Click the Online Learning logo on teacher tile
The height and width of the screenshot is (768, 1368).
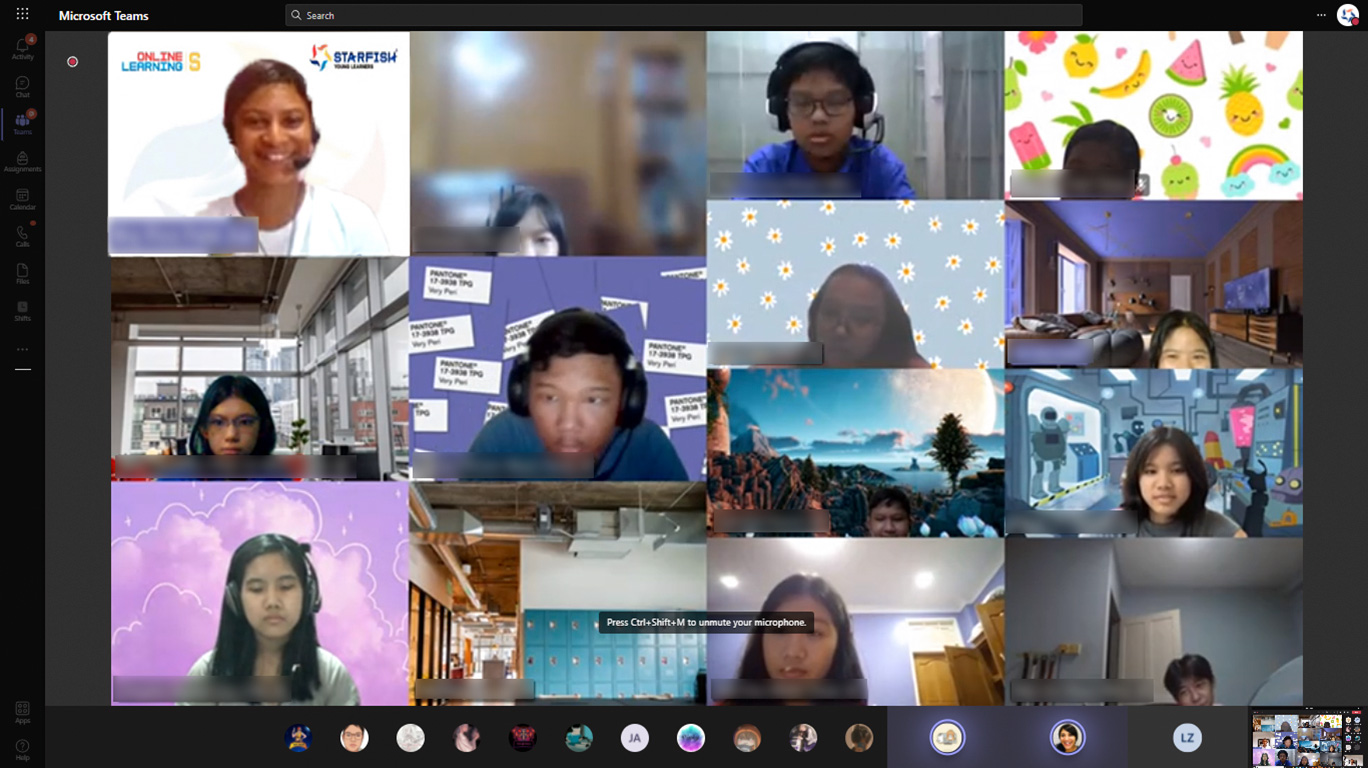(x=160, y=62)
